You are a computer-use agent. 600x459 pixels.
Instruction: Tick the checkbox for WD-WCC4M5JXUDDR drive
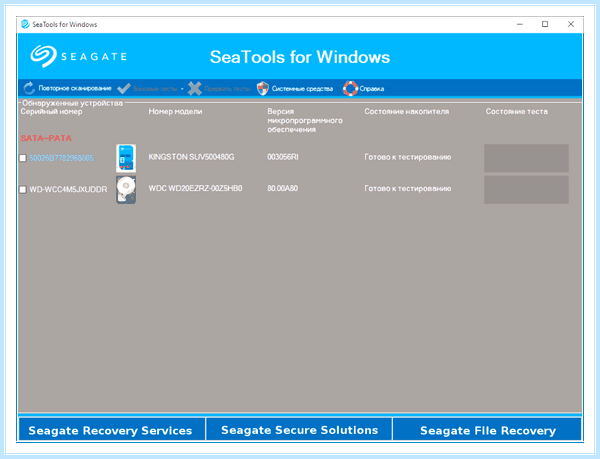point(23,189)
